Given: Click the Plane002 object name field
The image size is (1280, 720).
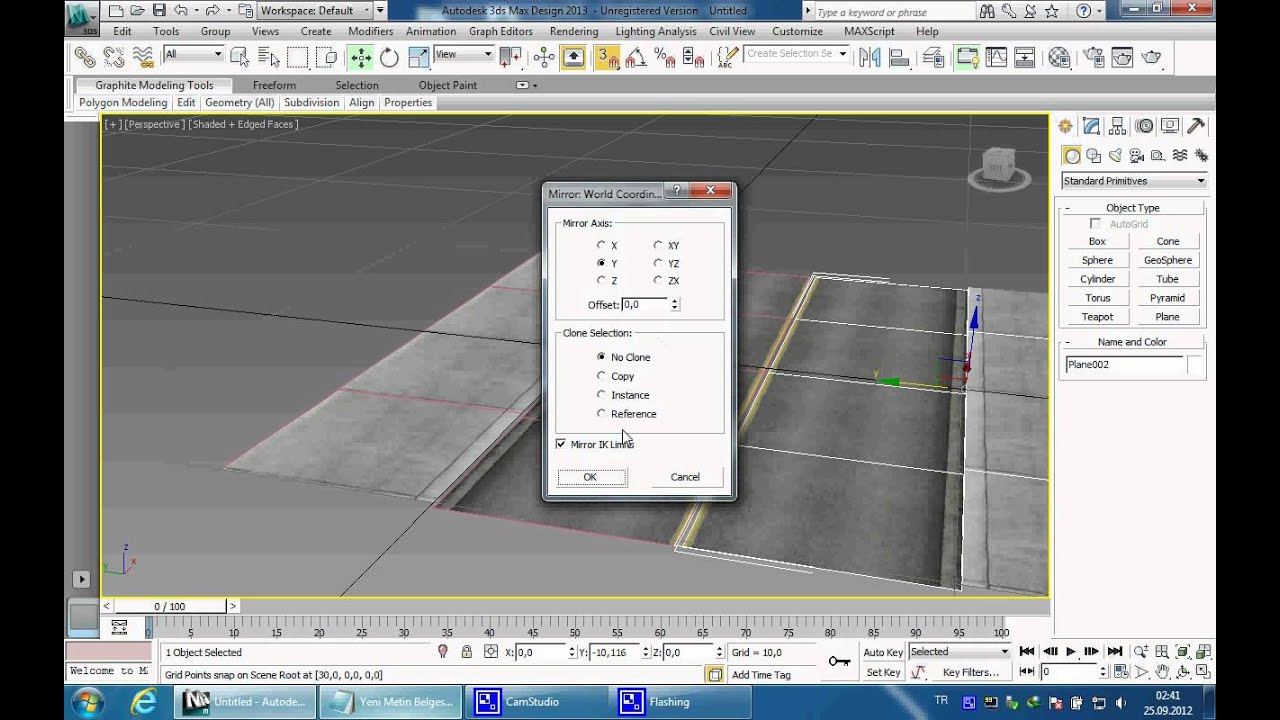Looking at the screenshot, I should (1124, 365).
